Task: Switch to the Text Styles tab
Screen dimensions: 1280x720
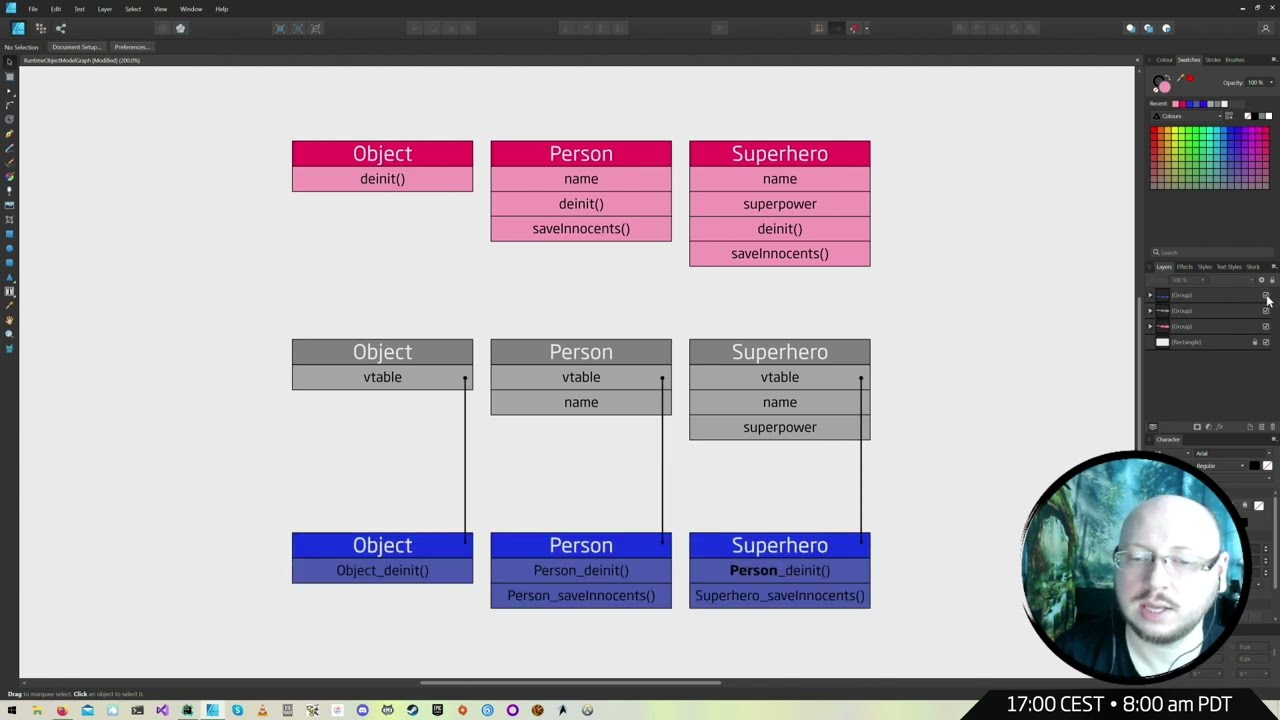Action: (1229, 267)
